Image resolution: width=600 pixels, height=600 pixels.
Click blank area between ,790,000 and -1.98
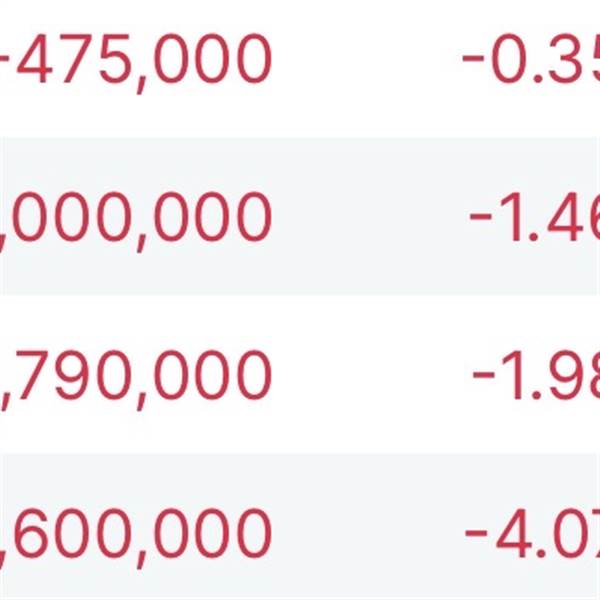coord(370,375)
